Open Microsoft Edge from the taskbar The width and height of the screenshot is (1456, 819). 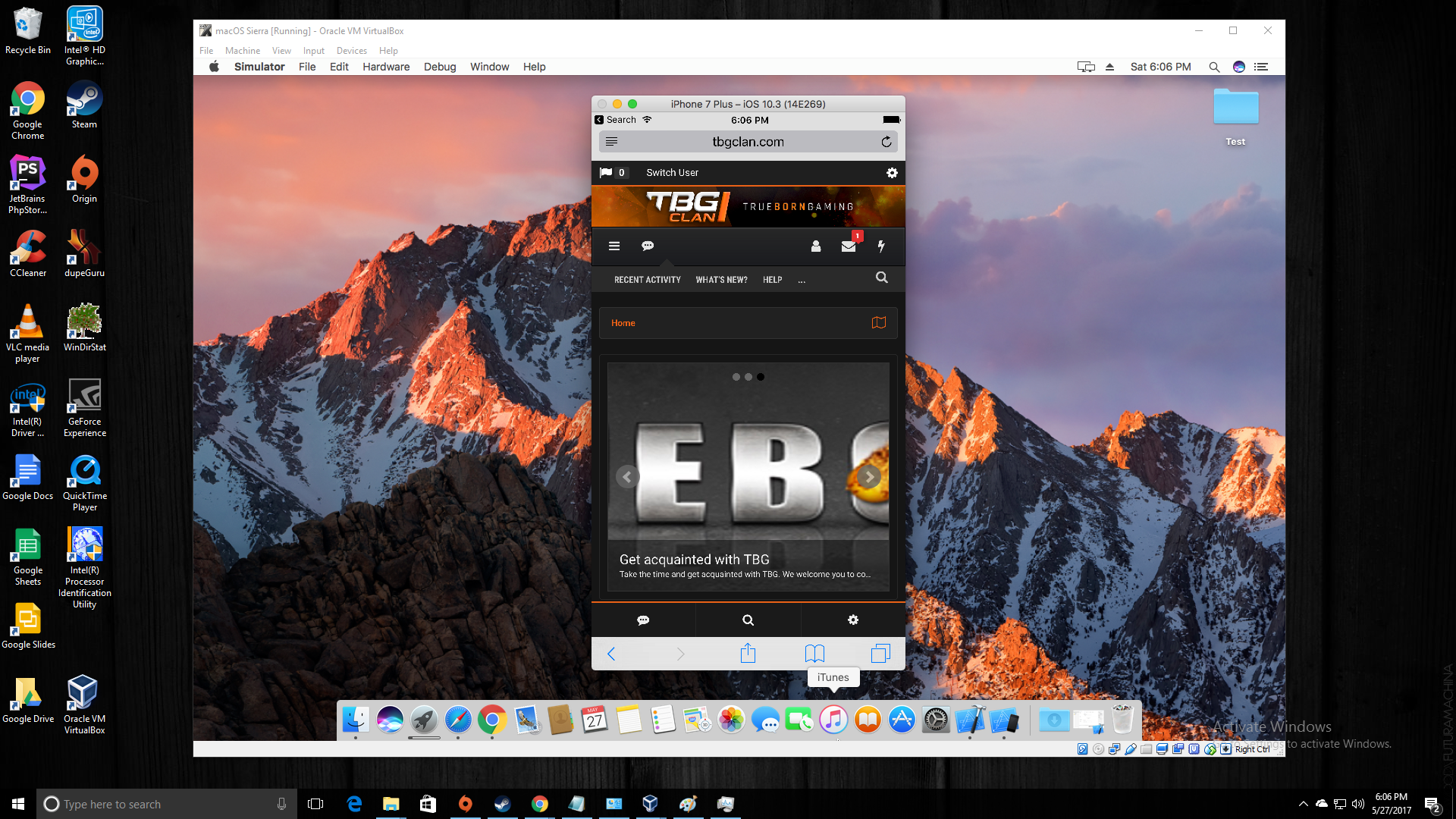click(354, 804)
